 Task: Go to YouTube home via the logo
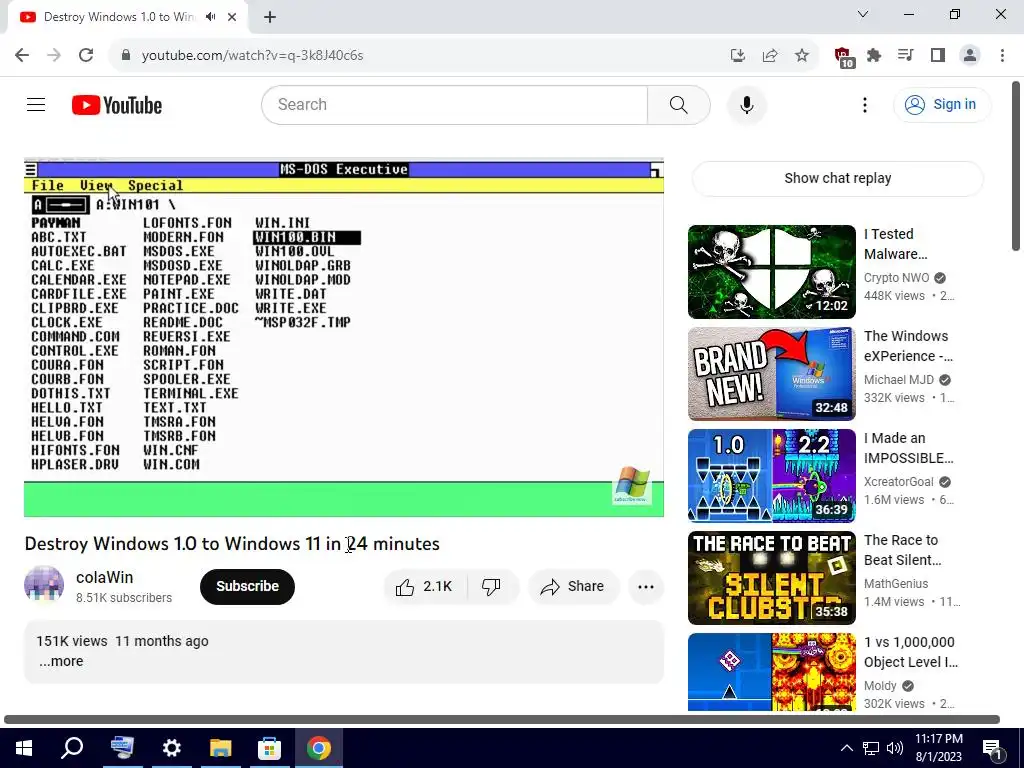(117, 104)
